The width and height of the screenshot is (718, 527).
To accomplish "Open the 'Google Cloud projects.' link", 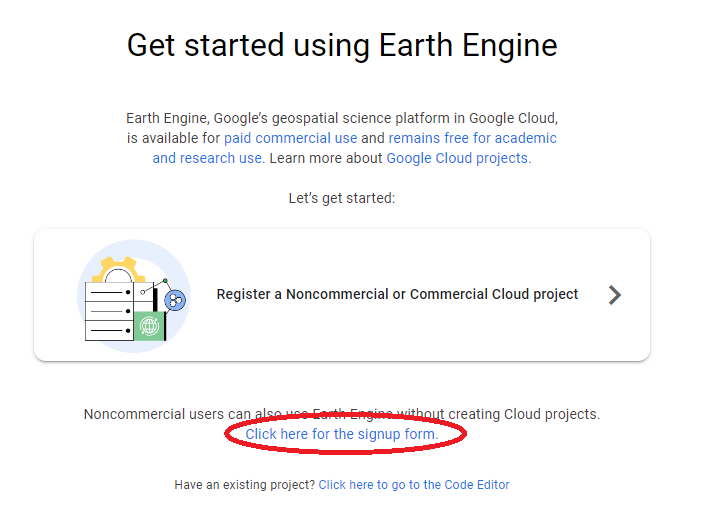I will coord(459,158).
